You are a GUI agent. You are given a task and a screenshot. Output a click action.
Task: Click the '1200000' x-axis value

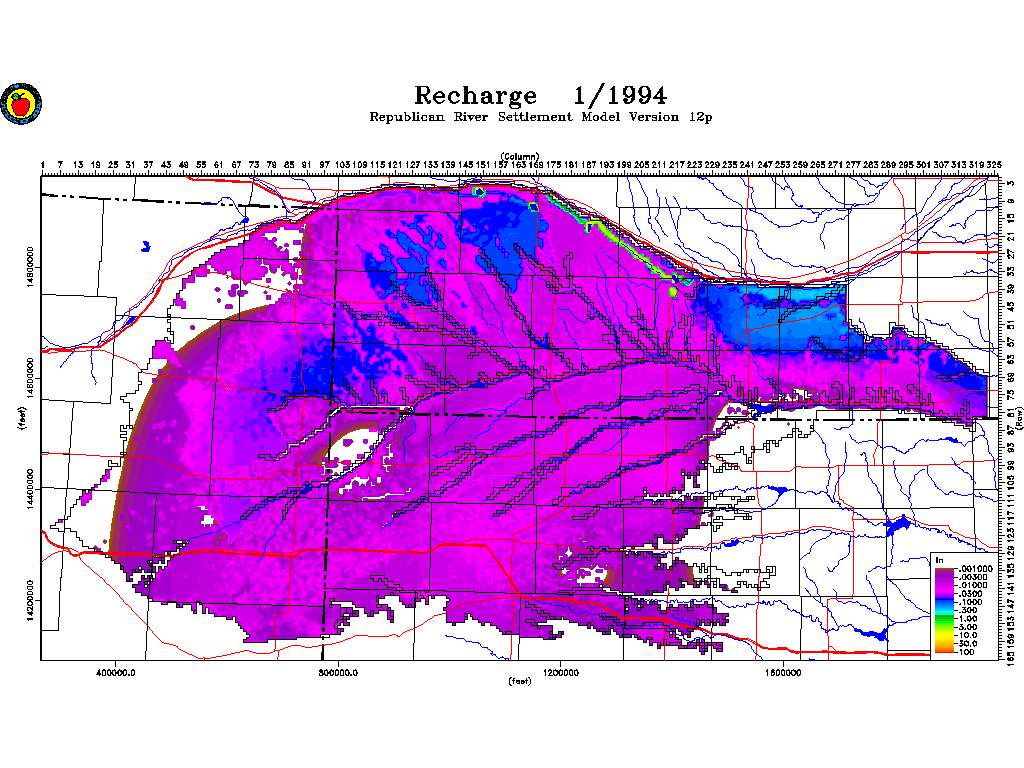tap(560, 673)
